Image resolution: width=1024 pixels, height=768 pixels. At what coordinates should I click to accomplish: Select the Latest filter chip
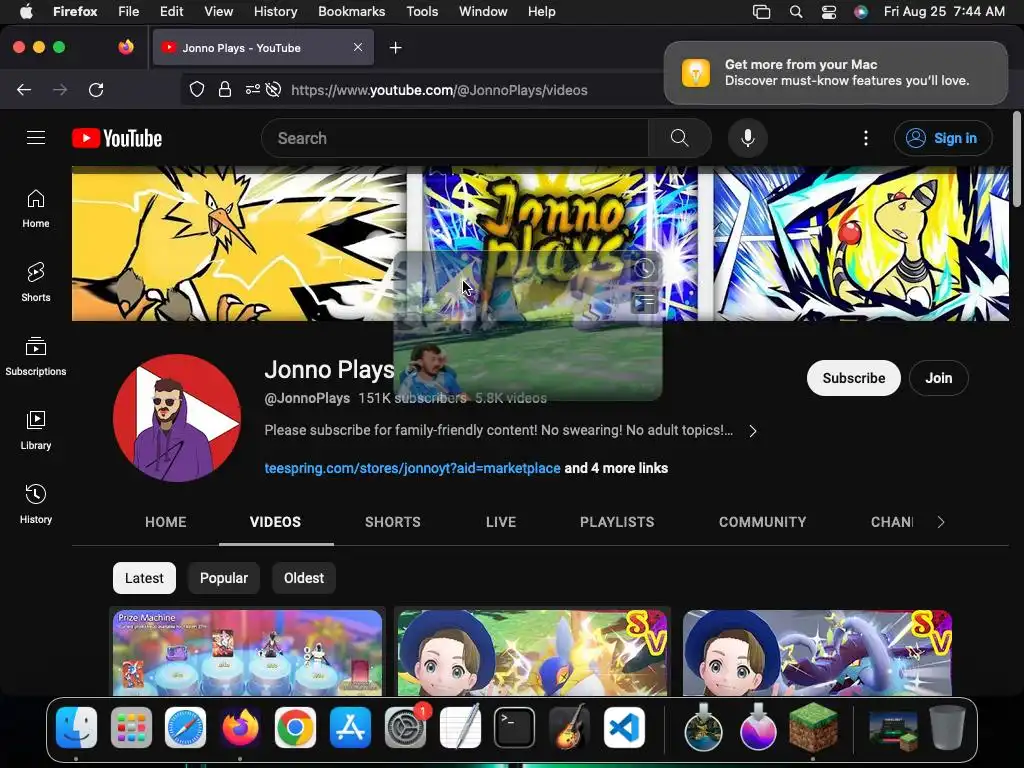point(144,578)
